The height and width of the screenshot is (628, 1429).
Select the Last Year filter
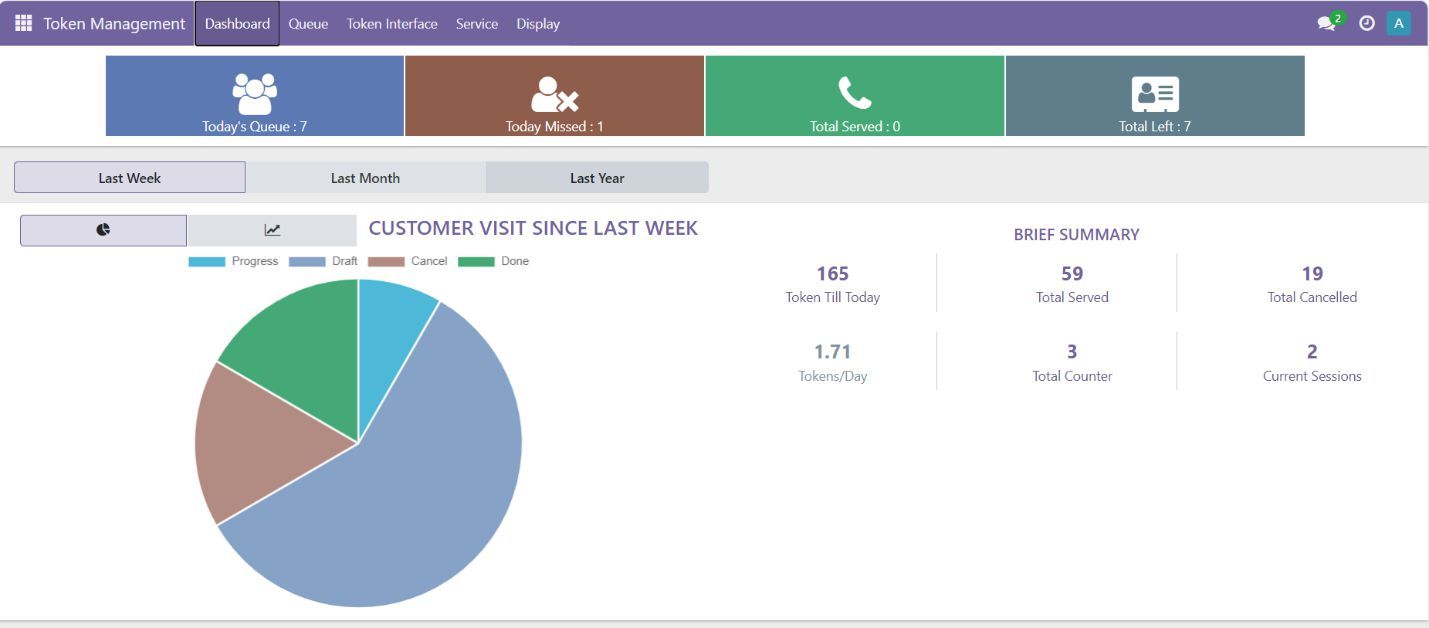point(597,178)
